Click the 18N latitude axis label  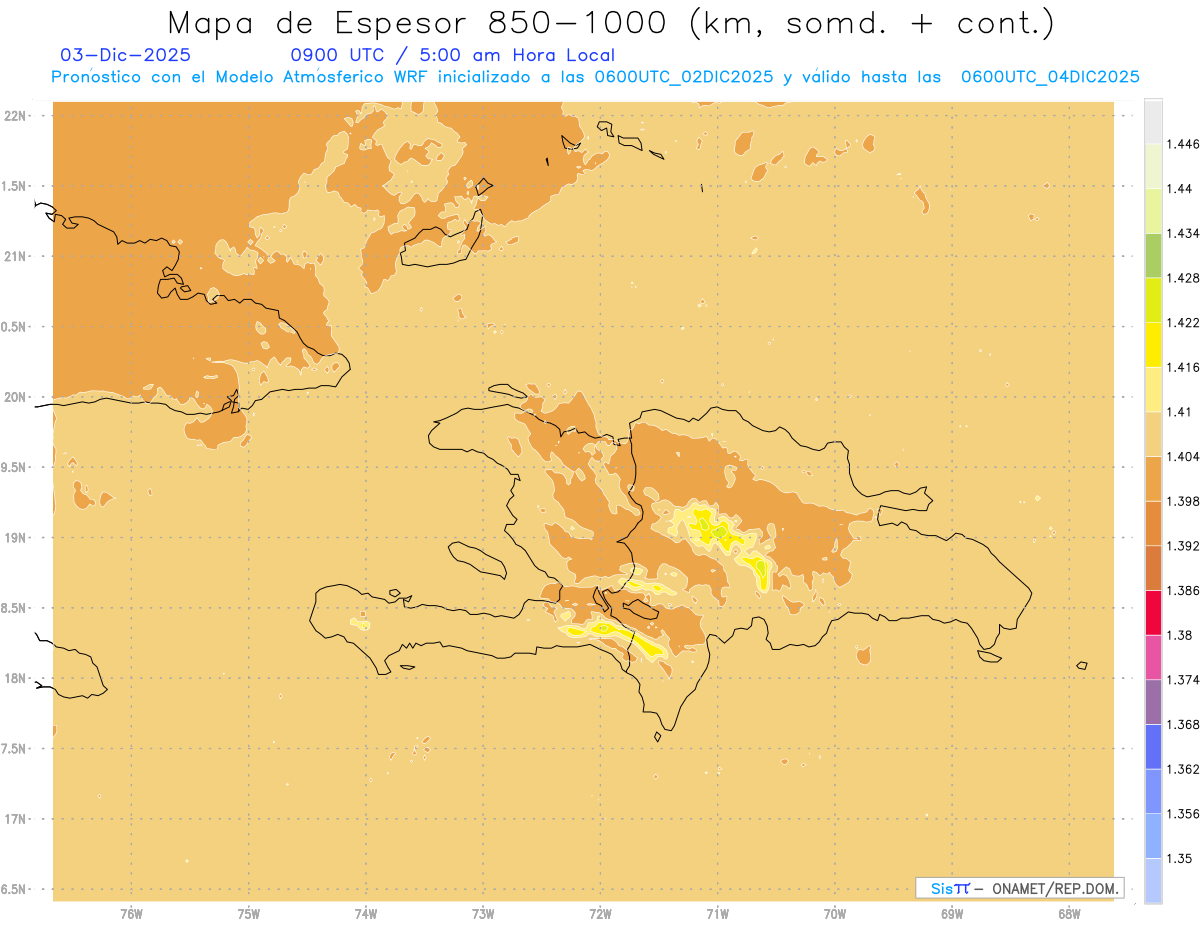pyautogui.click(x=15, y=679)
